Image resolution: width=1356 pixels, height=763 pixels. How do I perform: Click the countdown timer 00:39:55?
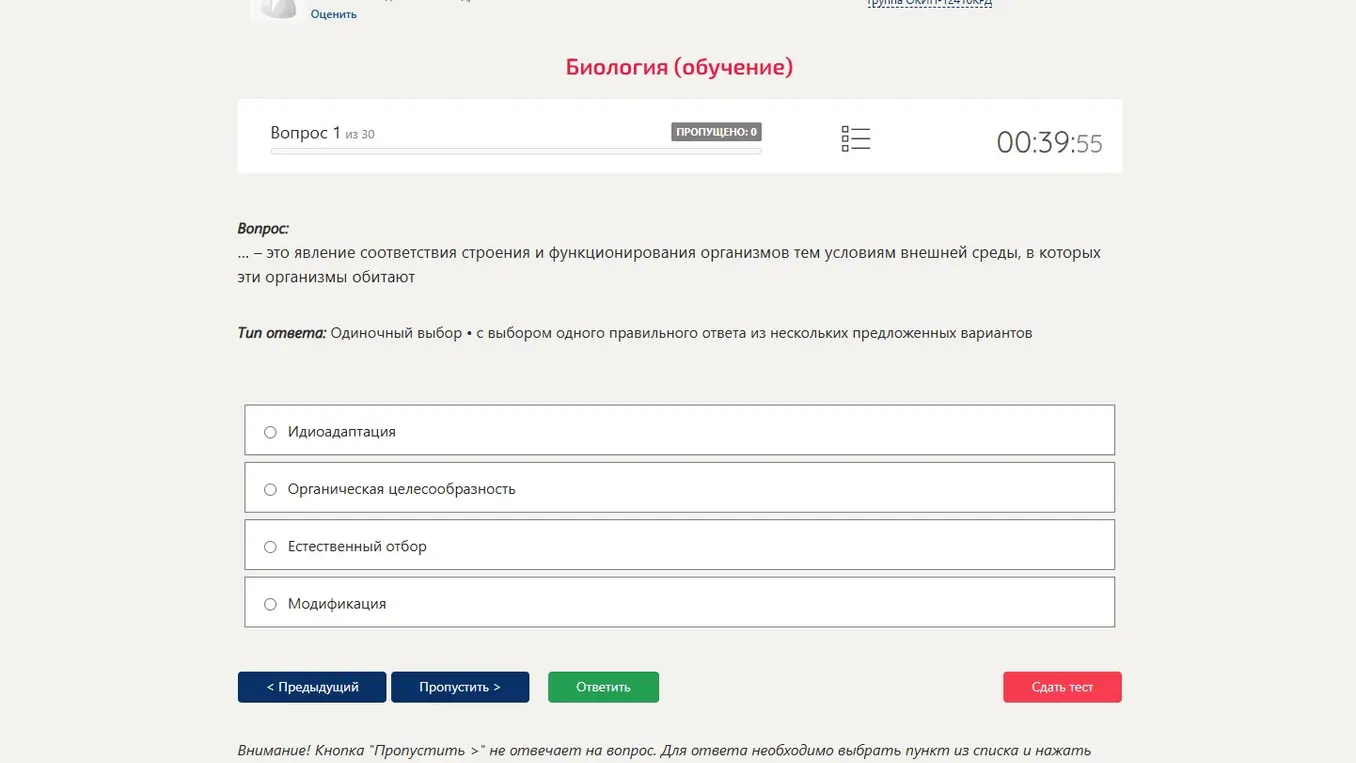pyautogui.click(x=1049, y=143)
